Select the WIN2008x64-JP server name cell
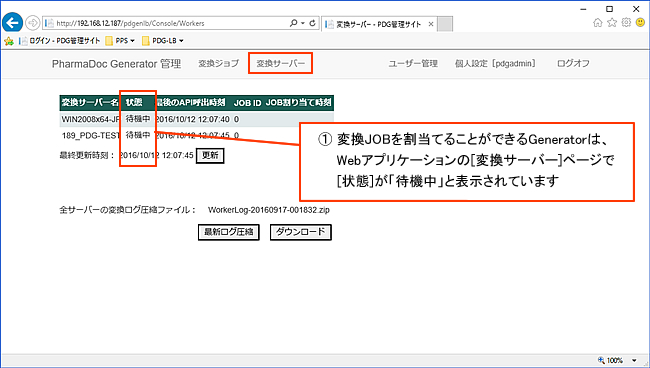 [x=91, y=119]
